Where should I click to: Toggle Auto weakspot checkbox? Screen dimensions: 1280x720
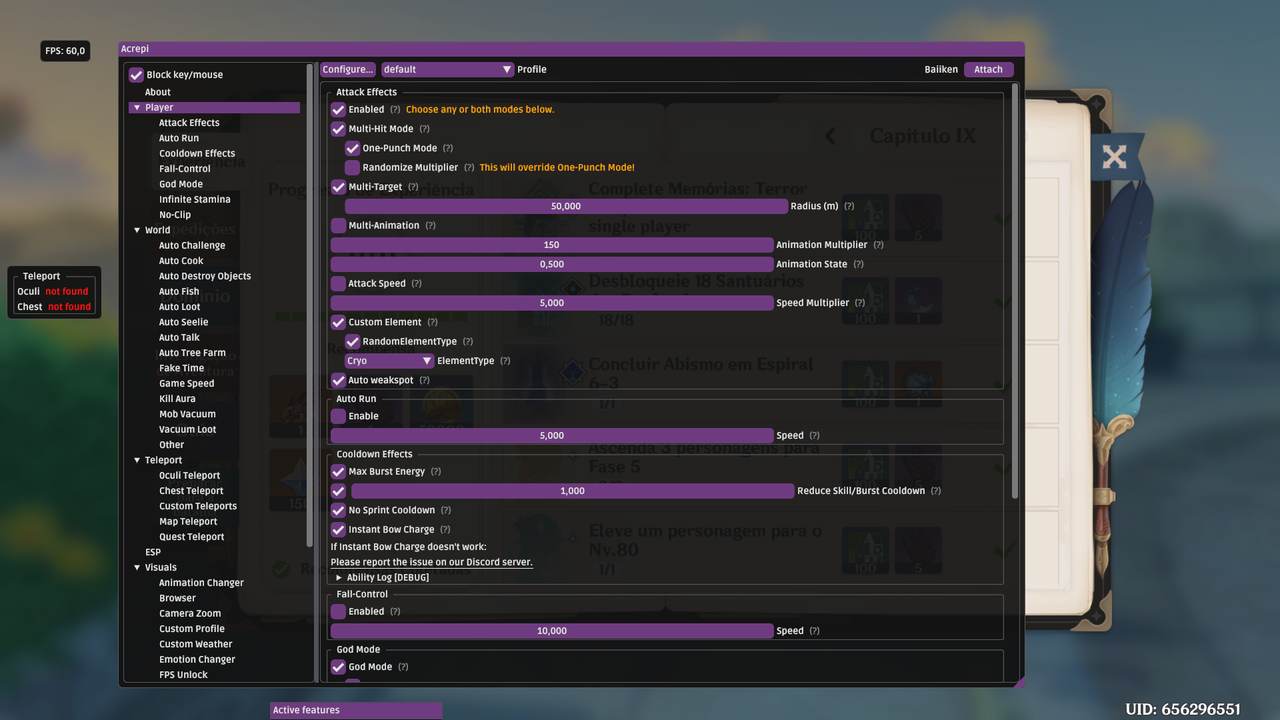338,380
